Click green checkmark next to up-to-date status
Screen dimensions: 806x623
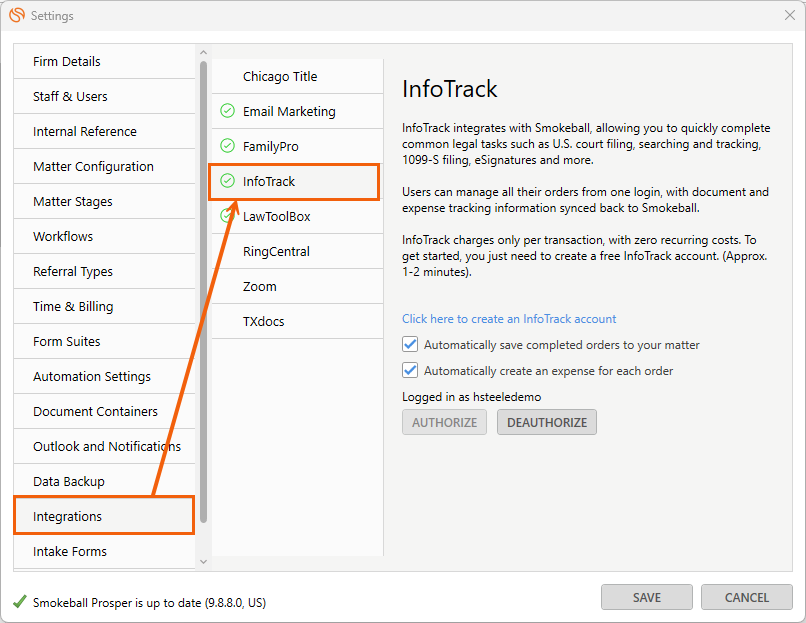20,602
